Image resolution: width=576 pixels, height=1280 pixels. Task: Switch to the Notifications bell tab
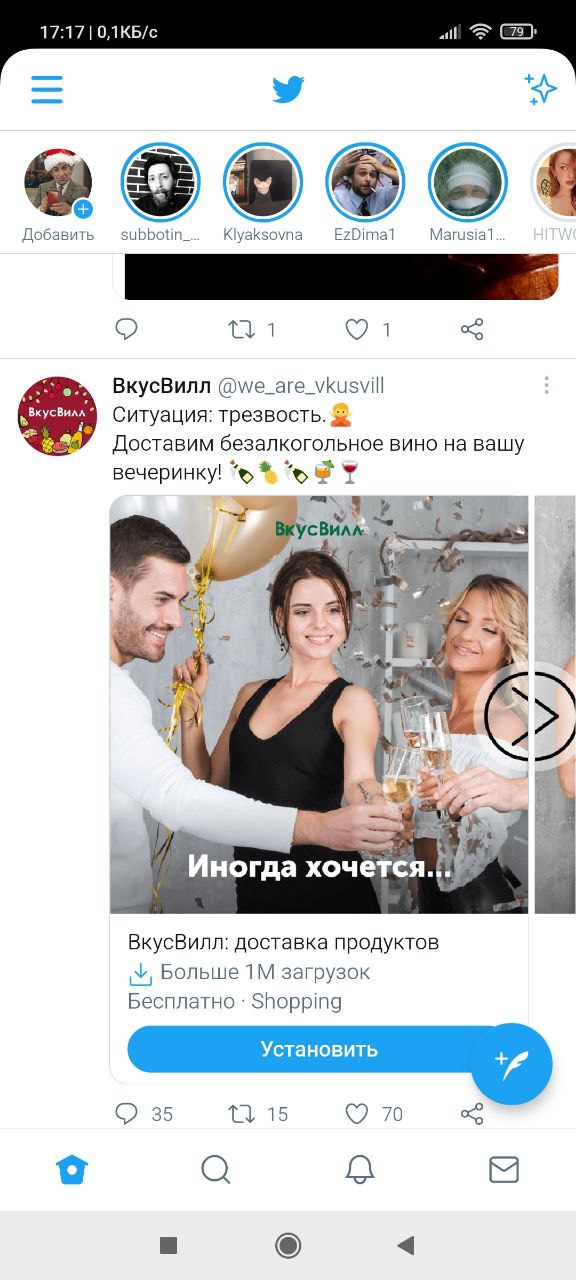pyautogui.click(x=359, y=1169)
